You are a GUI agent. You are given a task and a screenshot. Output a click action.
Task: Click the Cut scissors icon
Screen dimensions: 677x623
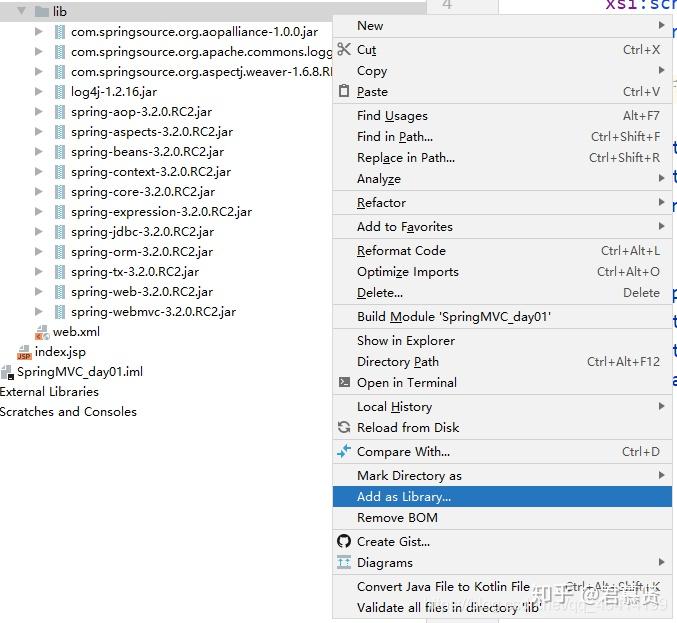pos(344,49)
